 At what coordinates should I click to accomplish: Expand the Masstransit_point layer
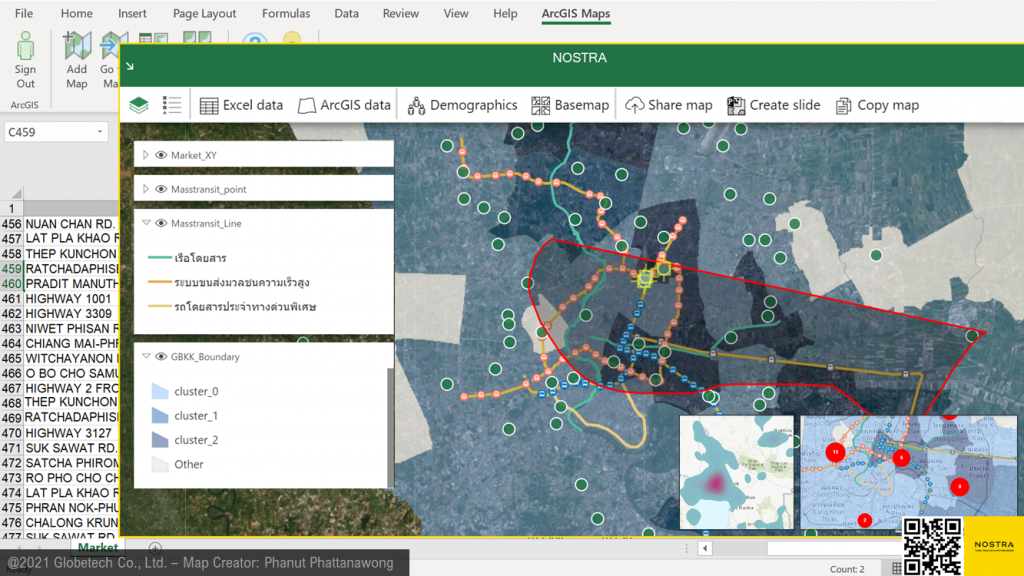coord(146,189)
